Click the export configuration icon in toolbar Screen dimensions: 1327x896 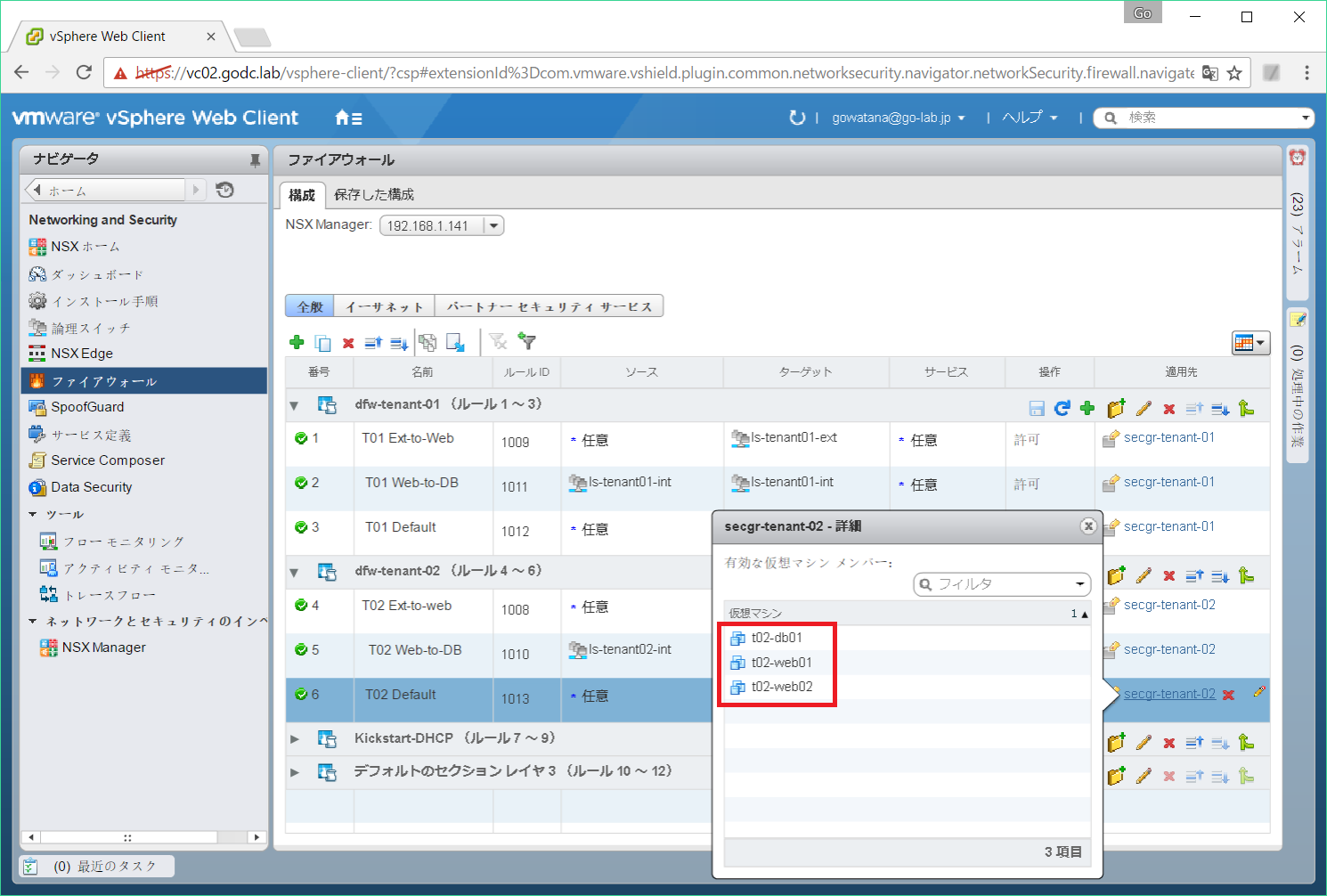[x=455, y=343]
